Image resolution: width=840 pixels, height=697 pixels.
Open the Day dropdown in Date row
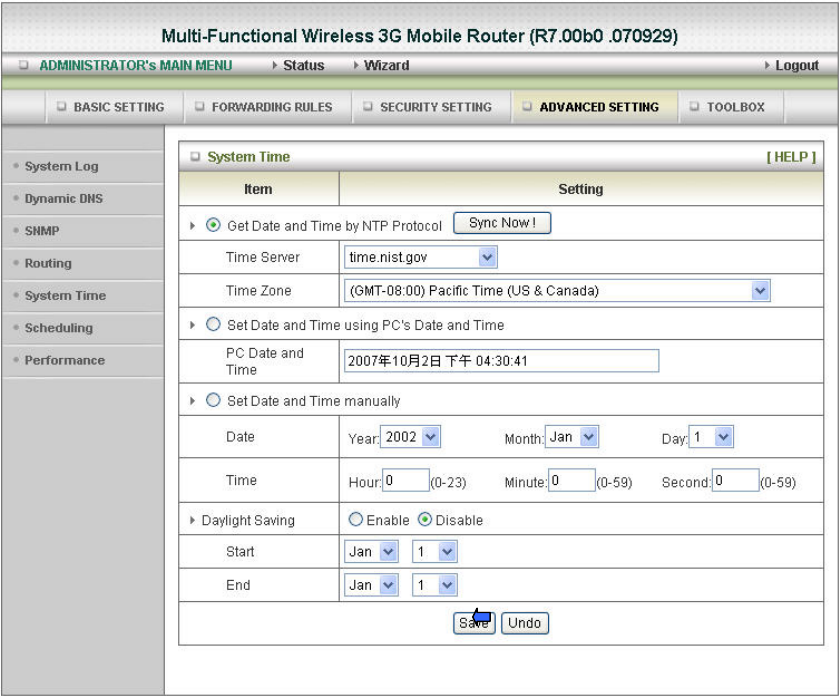coord(710,437)
